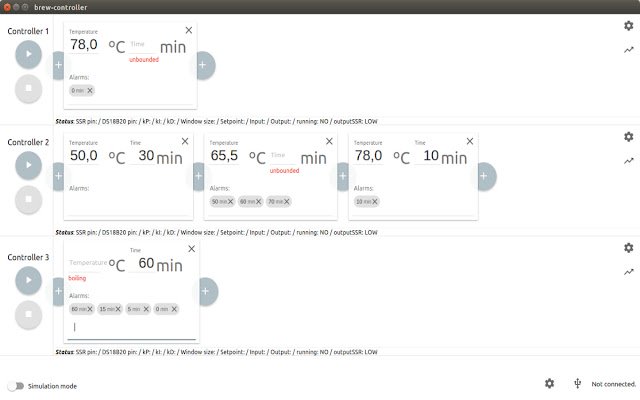
Task: Delete Controller 3's 0 min alarm chip
Action: [x=174, y=309]
